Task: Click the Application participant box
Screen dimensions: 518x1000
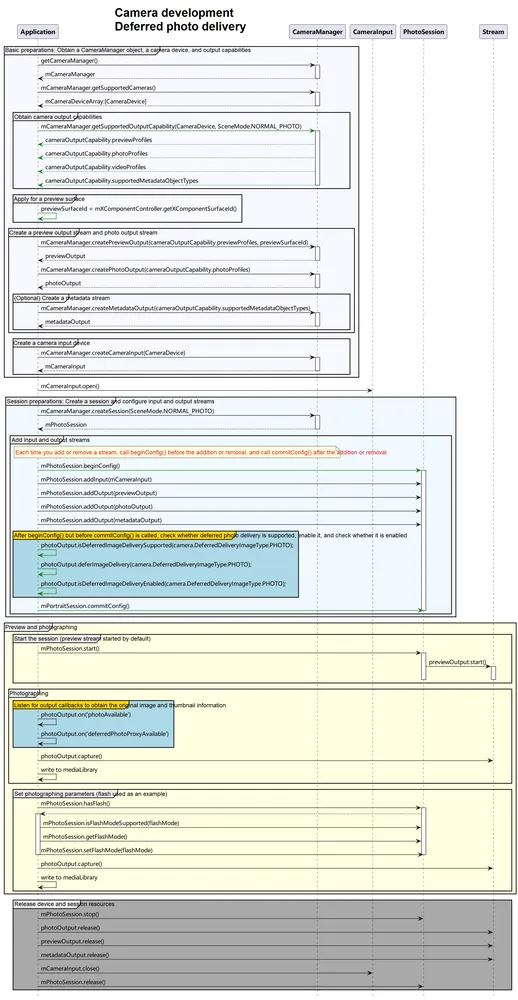Action: pyautogui.click(x=38, y=31)
